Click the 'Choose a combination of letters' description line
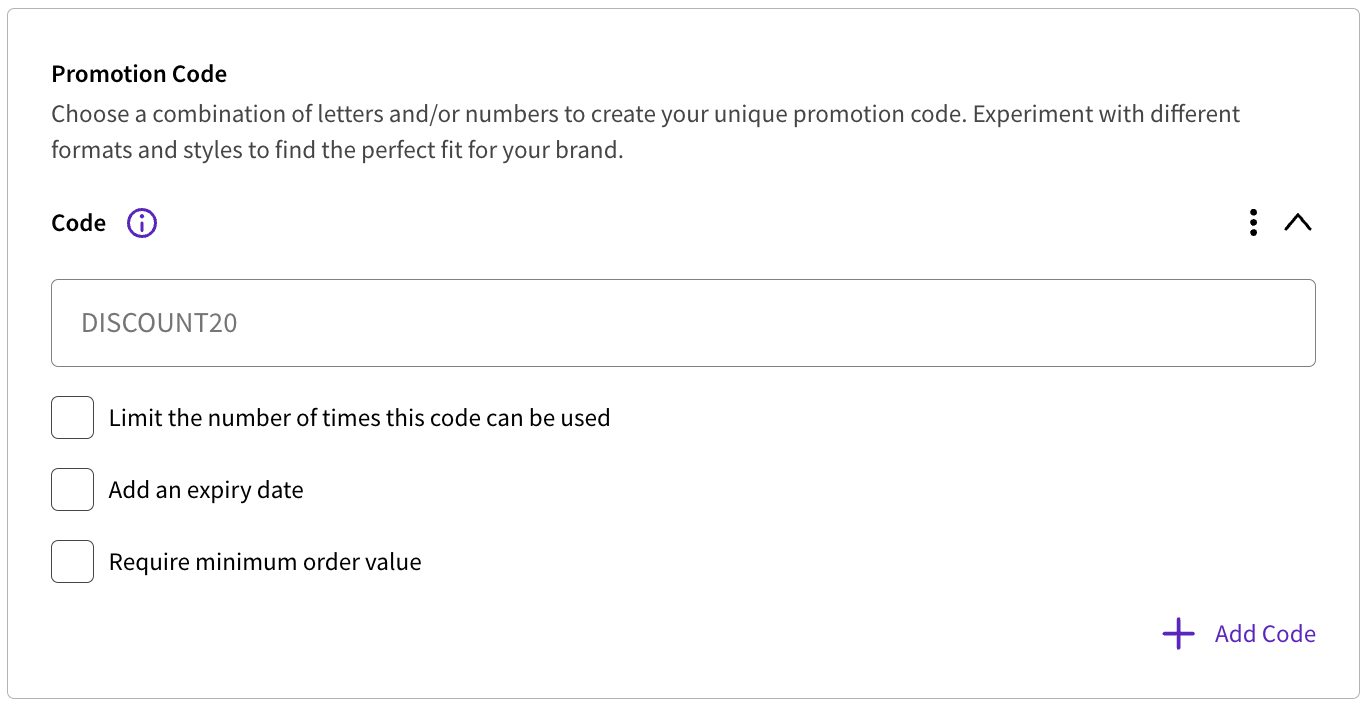Screen dimensions: 1372x710 (645, 114)
